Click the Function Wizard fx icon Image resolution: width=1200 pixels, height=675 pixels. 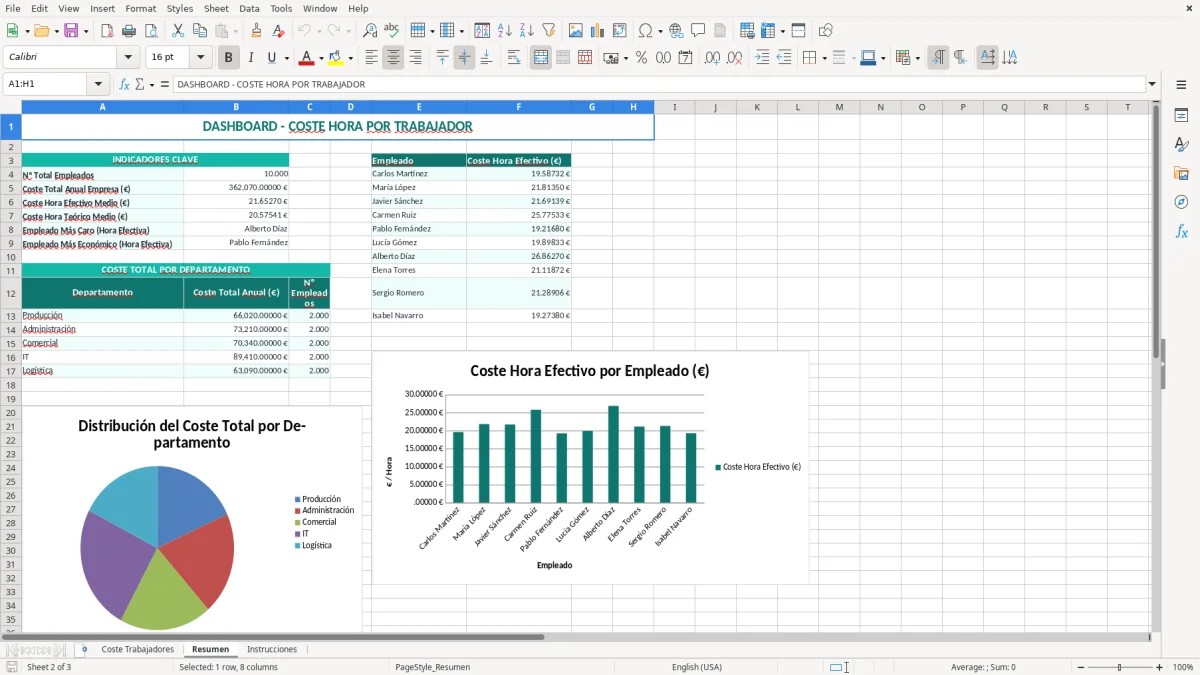point(124,84)
